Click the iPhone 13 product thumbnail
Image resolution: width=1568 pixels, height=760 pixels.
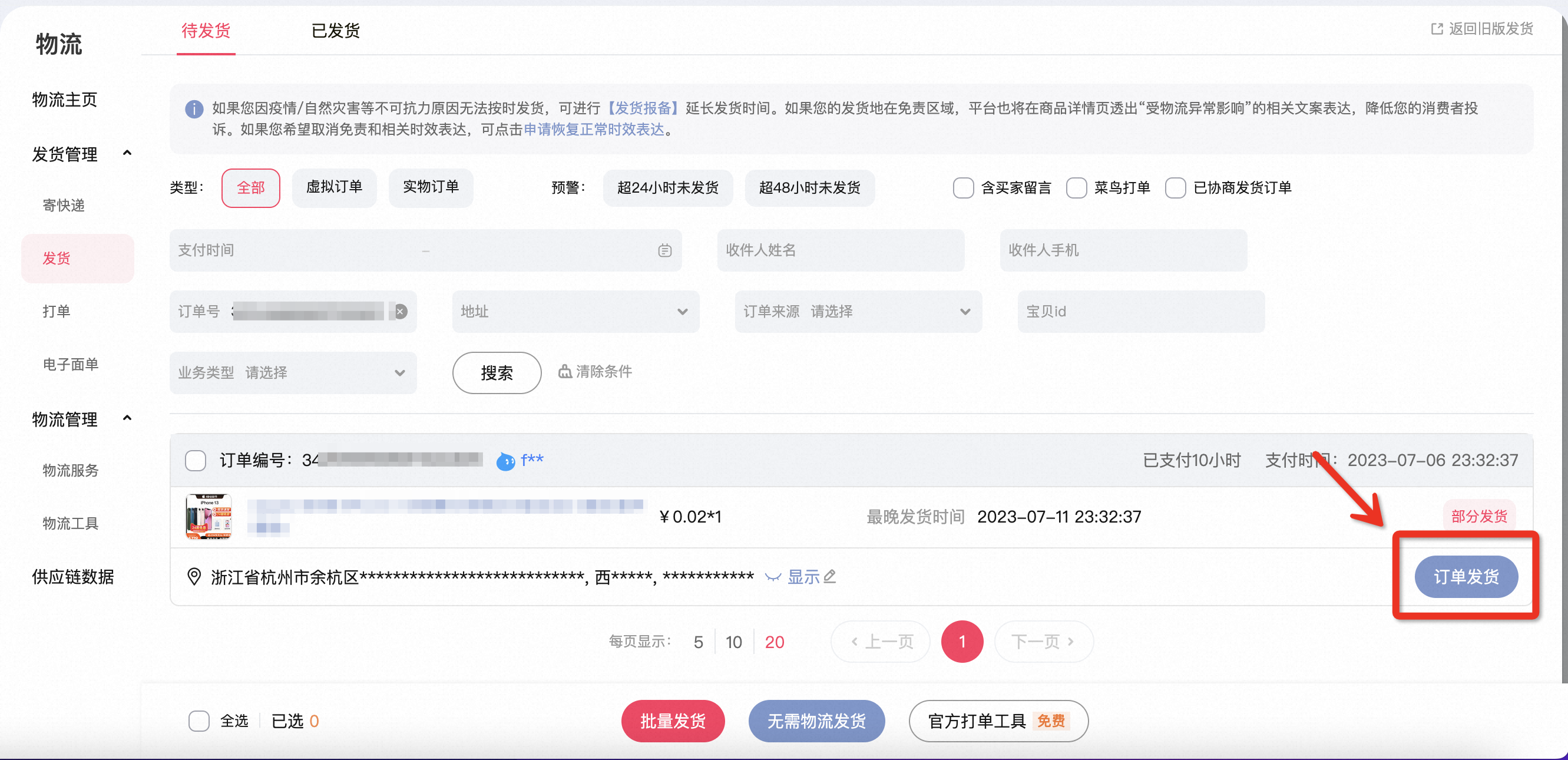pyautogui.click(x=208, y=517)
